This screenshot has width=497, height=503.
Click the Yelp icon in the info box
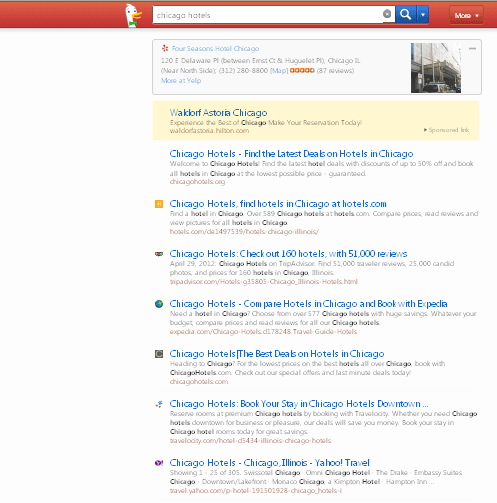tap(165, 48)
